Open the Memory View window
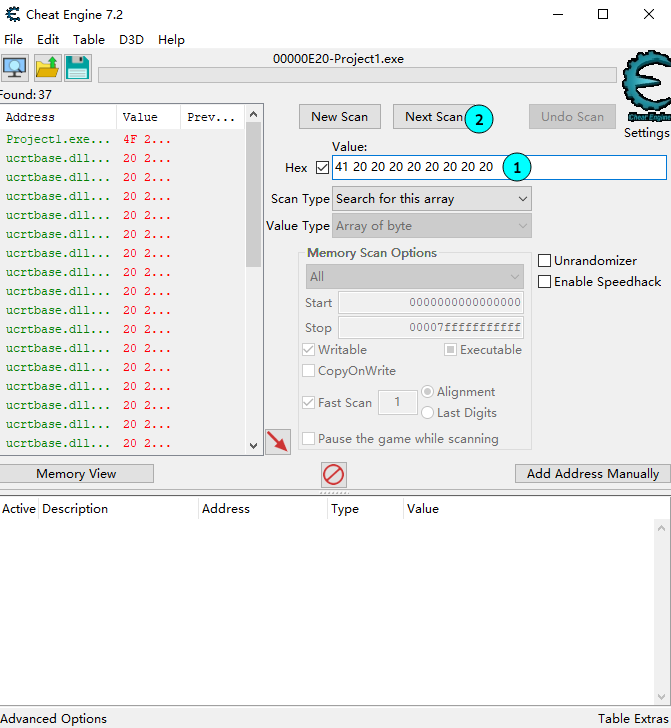This screenshot has width=671, height=728. click(76, 474)
